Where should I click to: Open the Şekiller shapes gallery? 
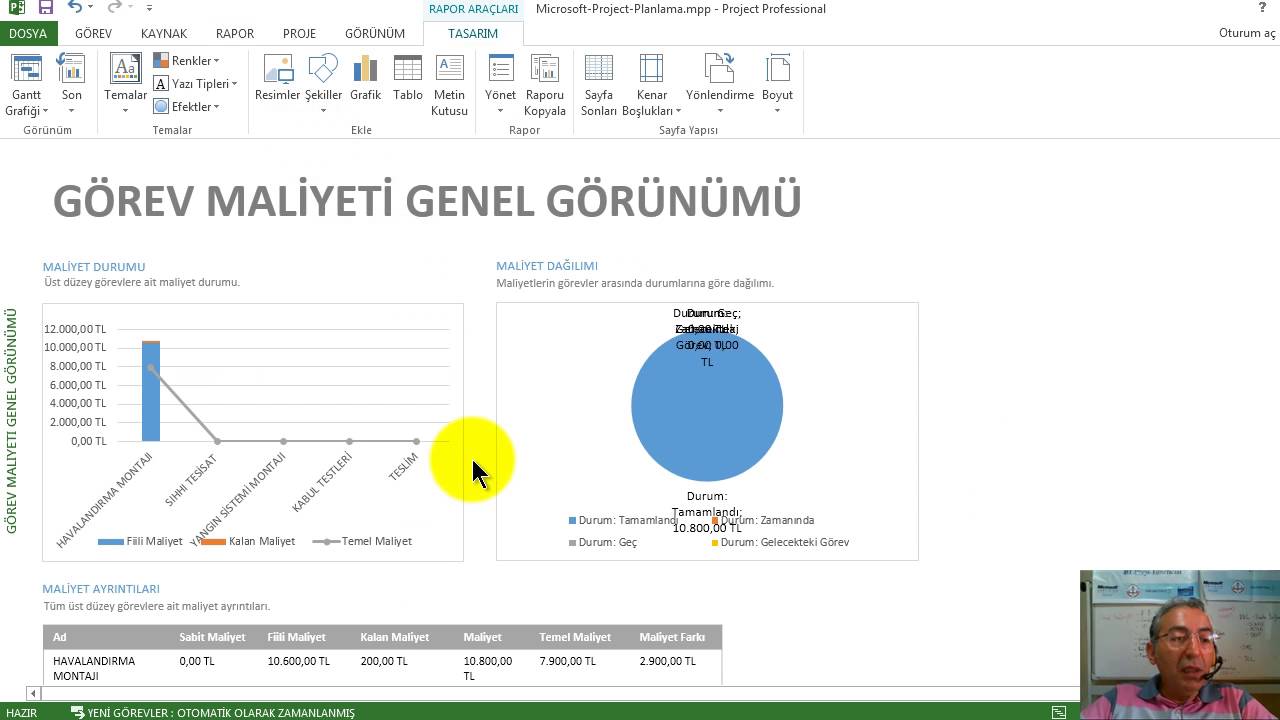click(x=323, y=85)
